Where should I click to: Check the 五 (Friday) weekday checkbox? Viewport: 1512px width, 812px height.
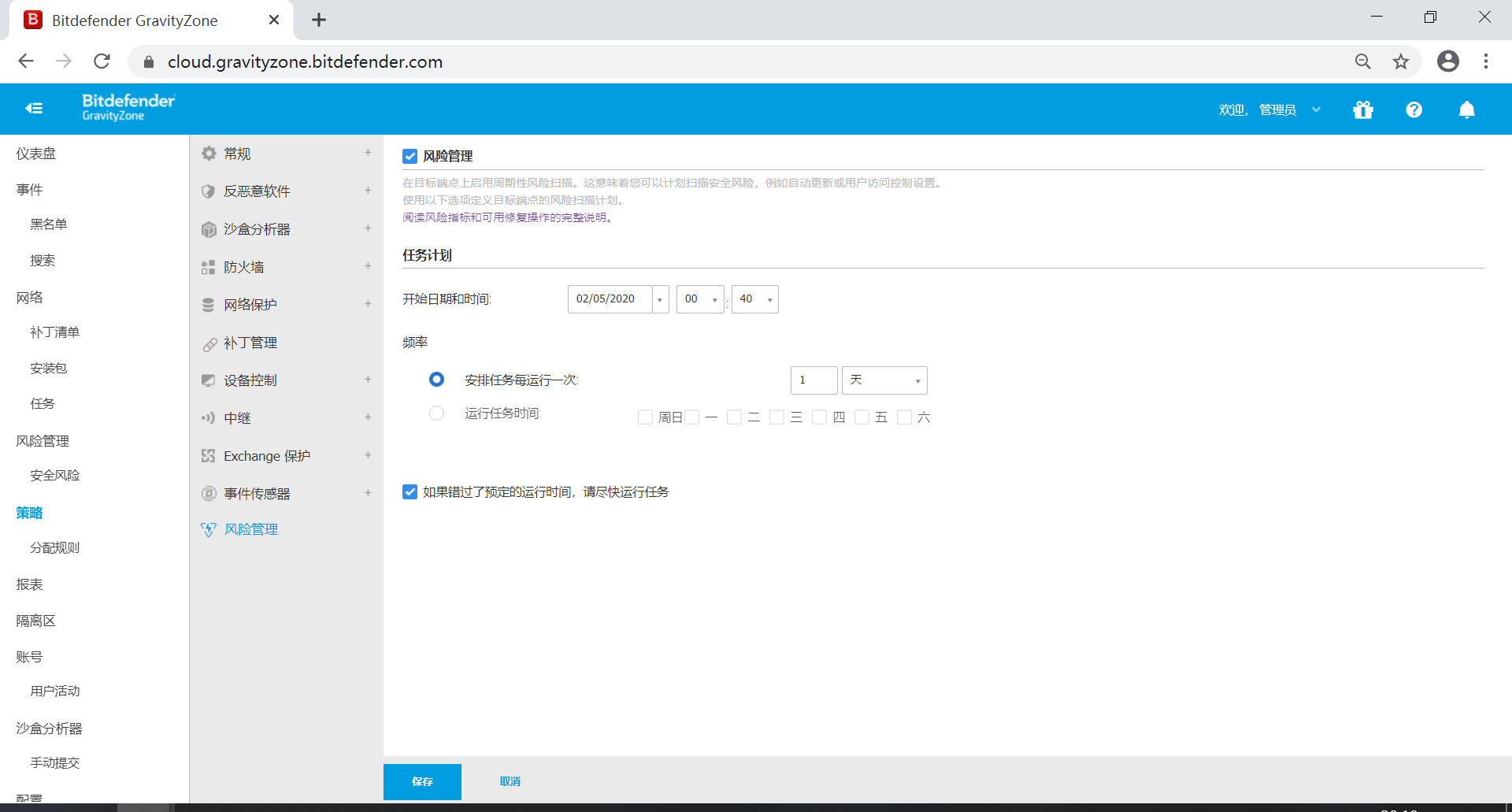coord(862,417)
